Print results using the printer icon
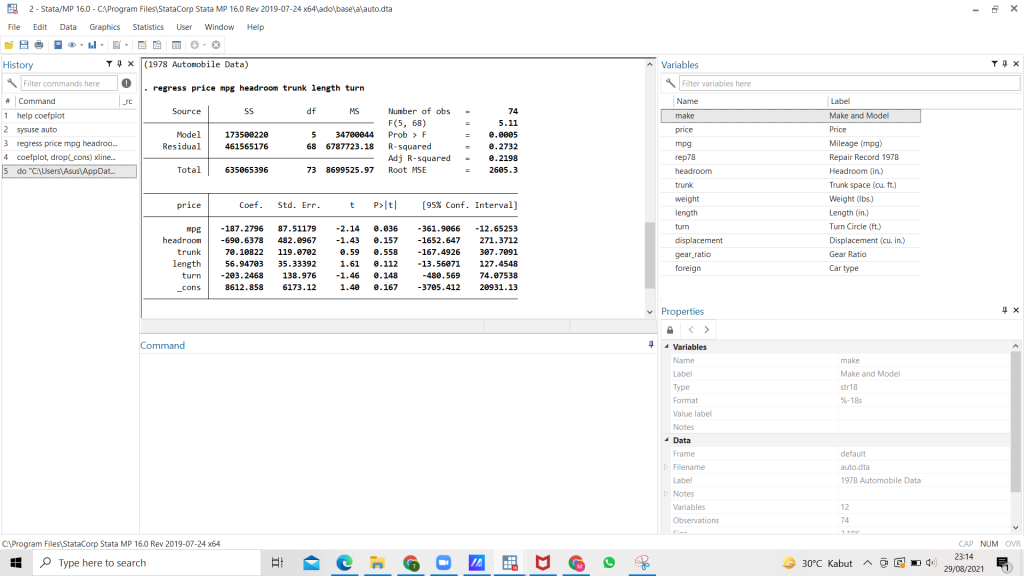This screenshot has height=576, width=1024. 39,45
